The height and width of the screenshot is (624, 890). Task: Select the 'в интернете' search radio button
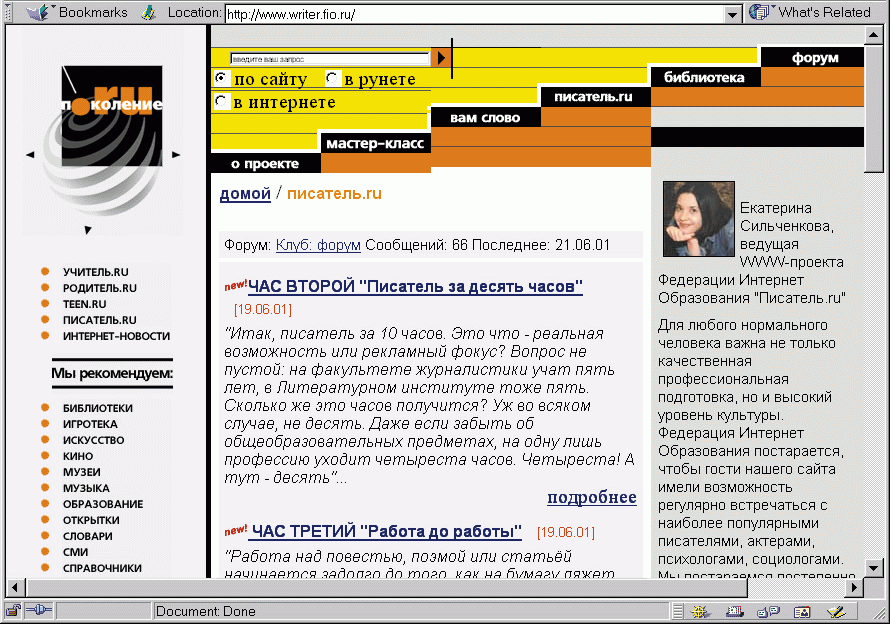click(221, 101)
